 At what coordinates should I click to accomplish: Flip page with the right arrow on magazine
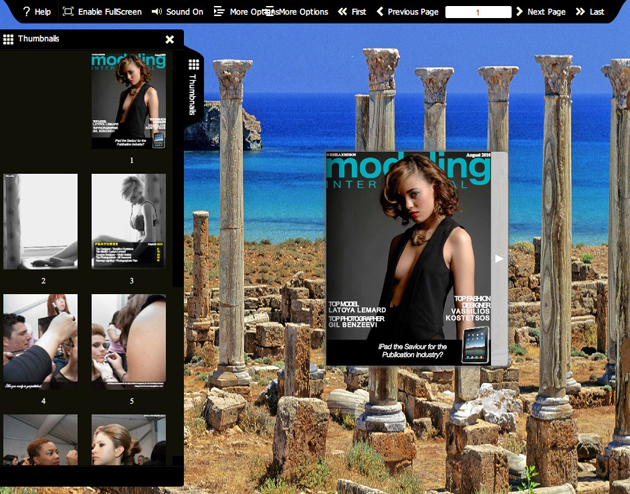coord(499,259)
